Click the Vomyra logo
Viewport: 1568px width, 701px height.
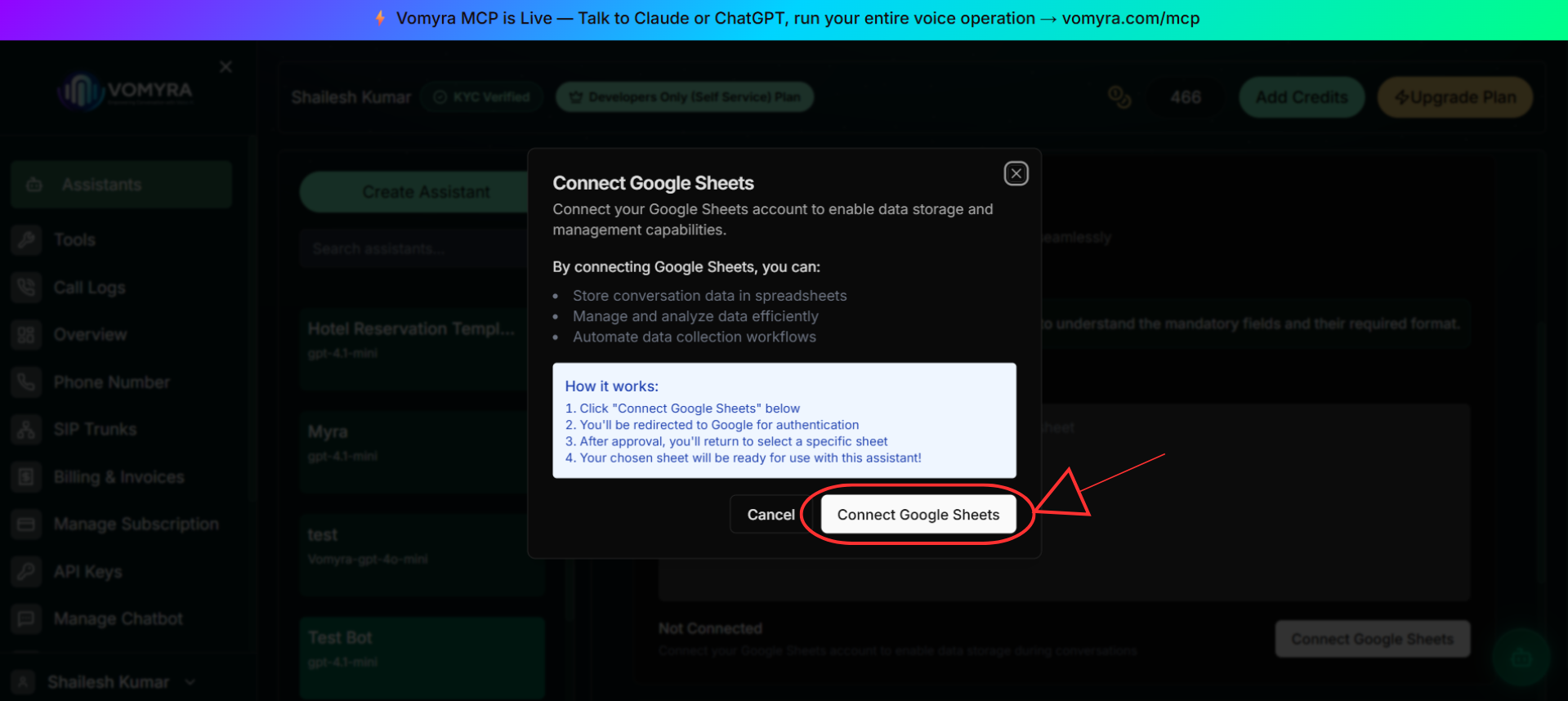click(x=125, y=91)
